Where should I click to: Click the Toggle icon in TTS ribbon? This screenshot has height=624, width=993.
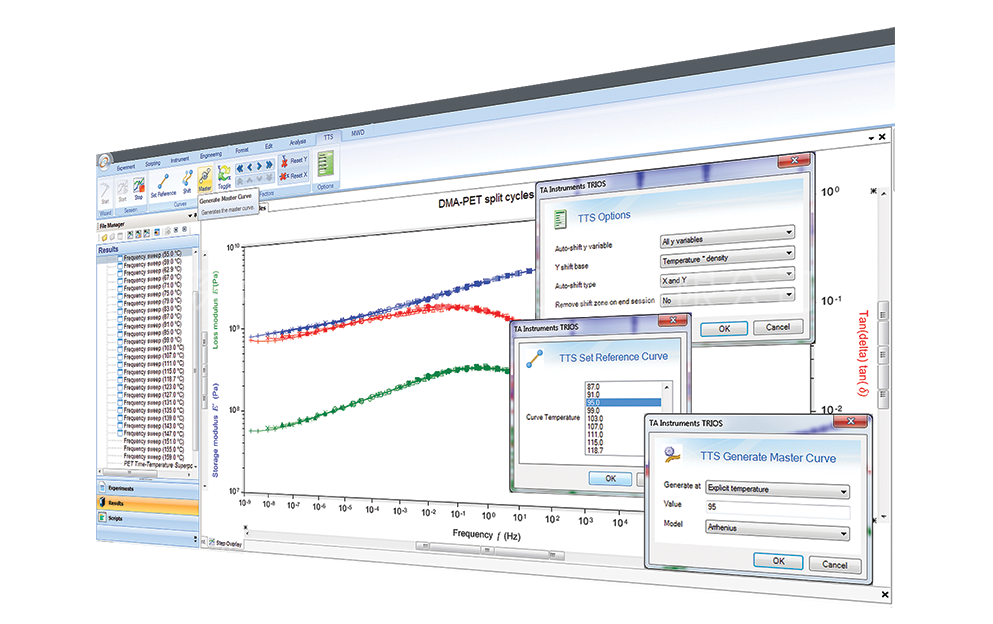[x=224, y=176]
